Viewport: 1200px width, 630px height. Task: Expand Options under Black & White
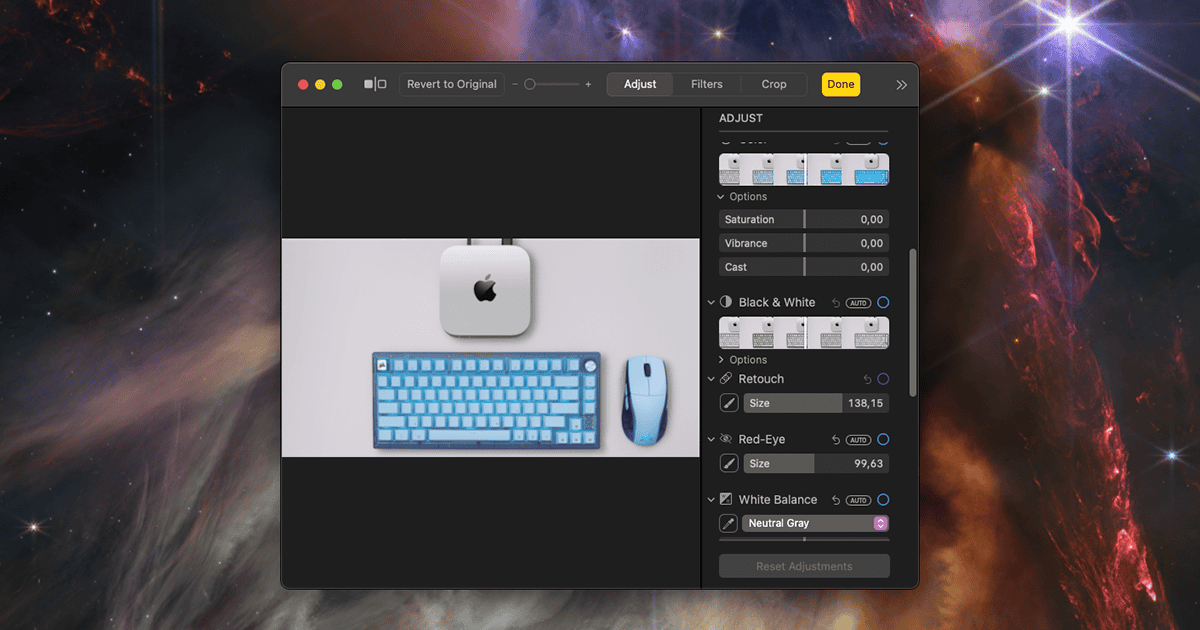[743, 360]
